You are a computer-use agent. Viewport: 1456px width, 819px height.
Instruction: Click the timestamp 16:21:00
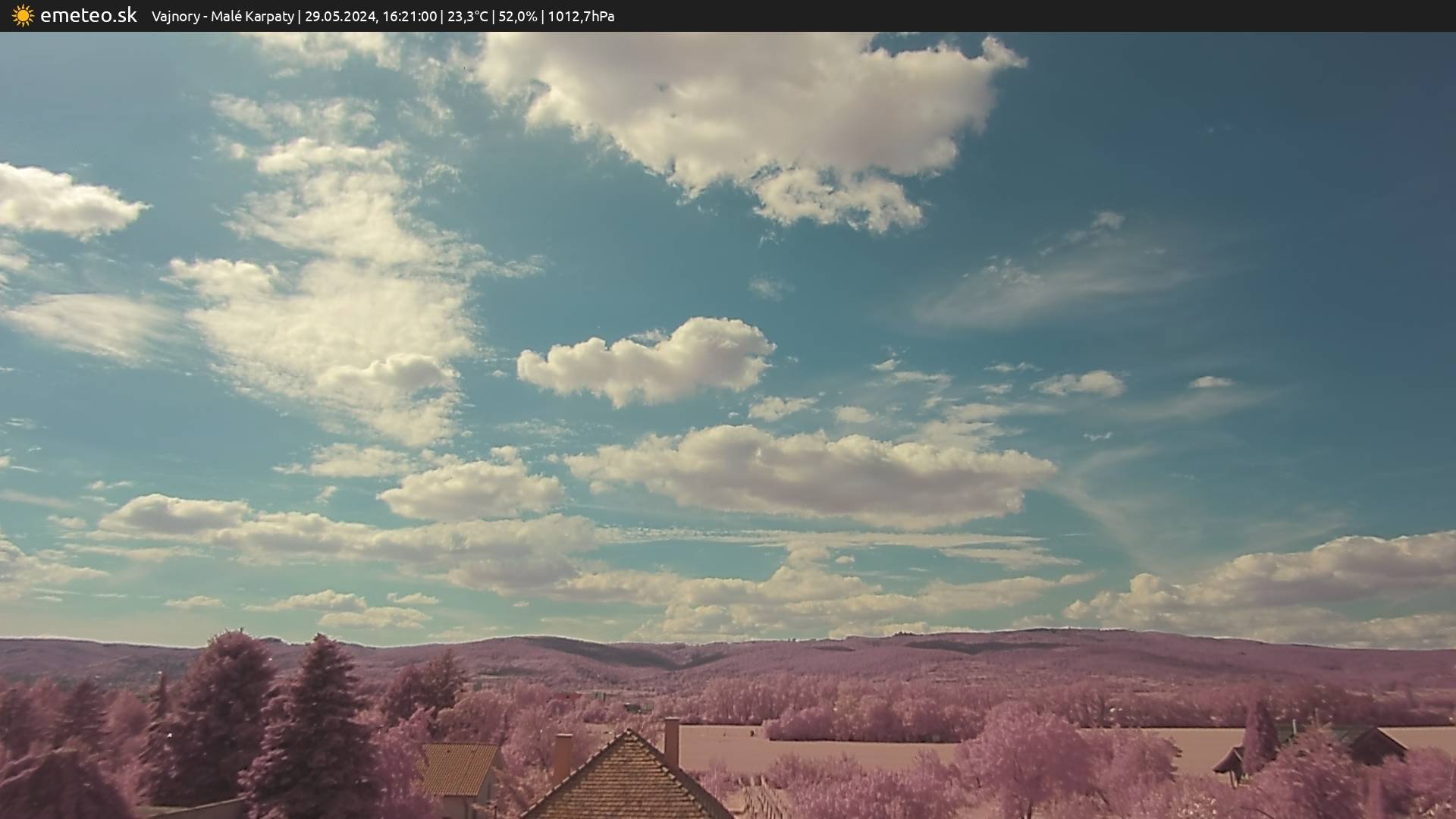409,17
